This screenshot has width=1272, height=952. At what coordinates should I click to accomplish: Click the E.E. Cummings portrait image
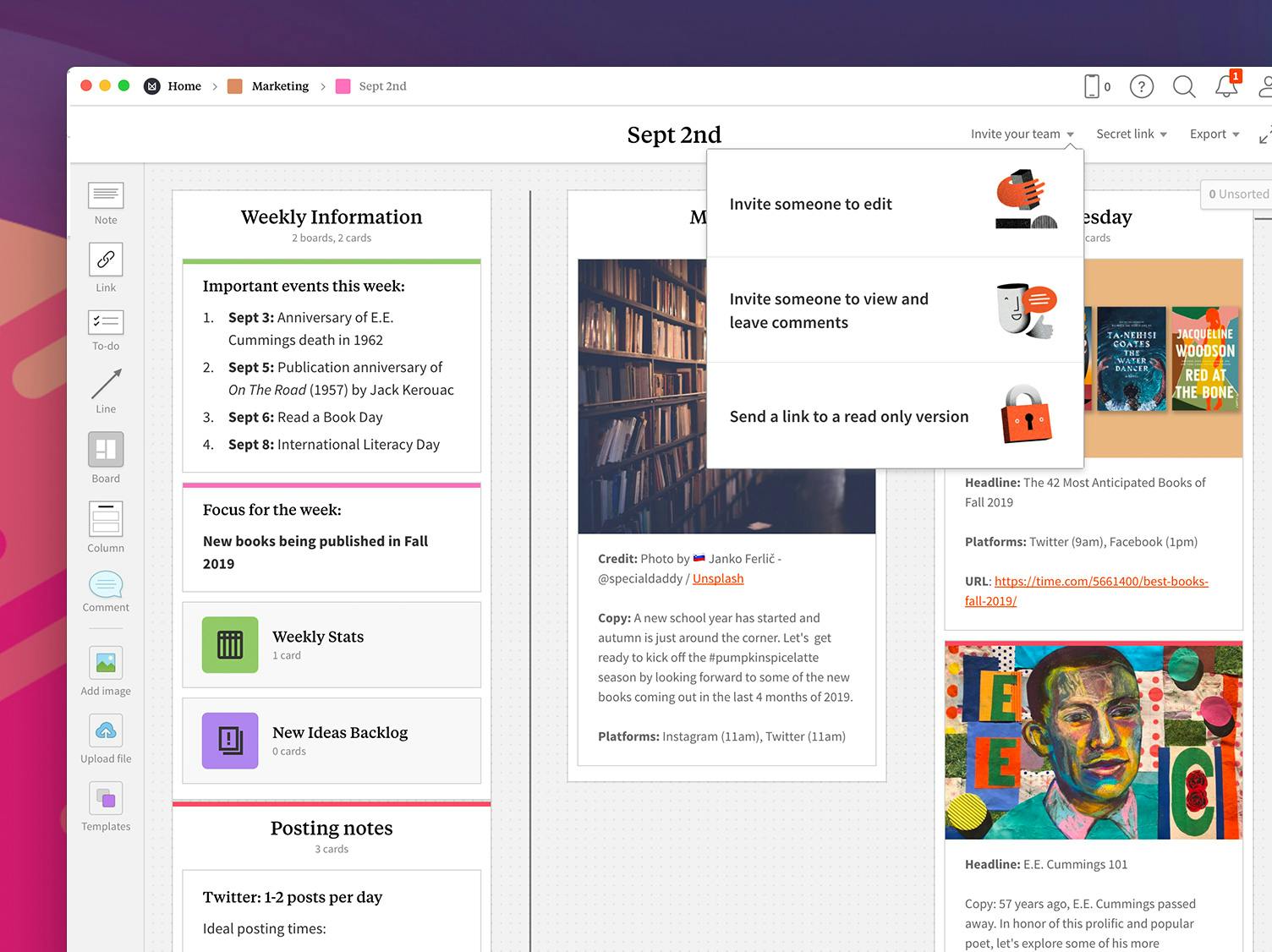pyautogui.click(x=1094, y=741)
